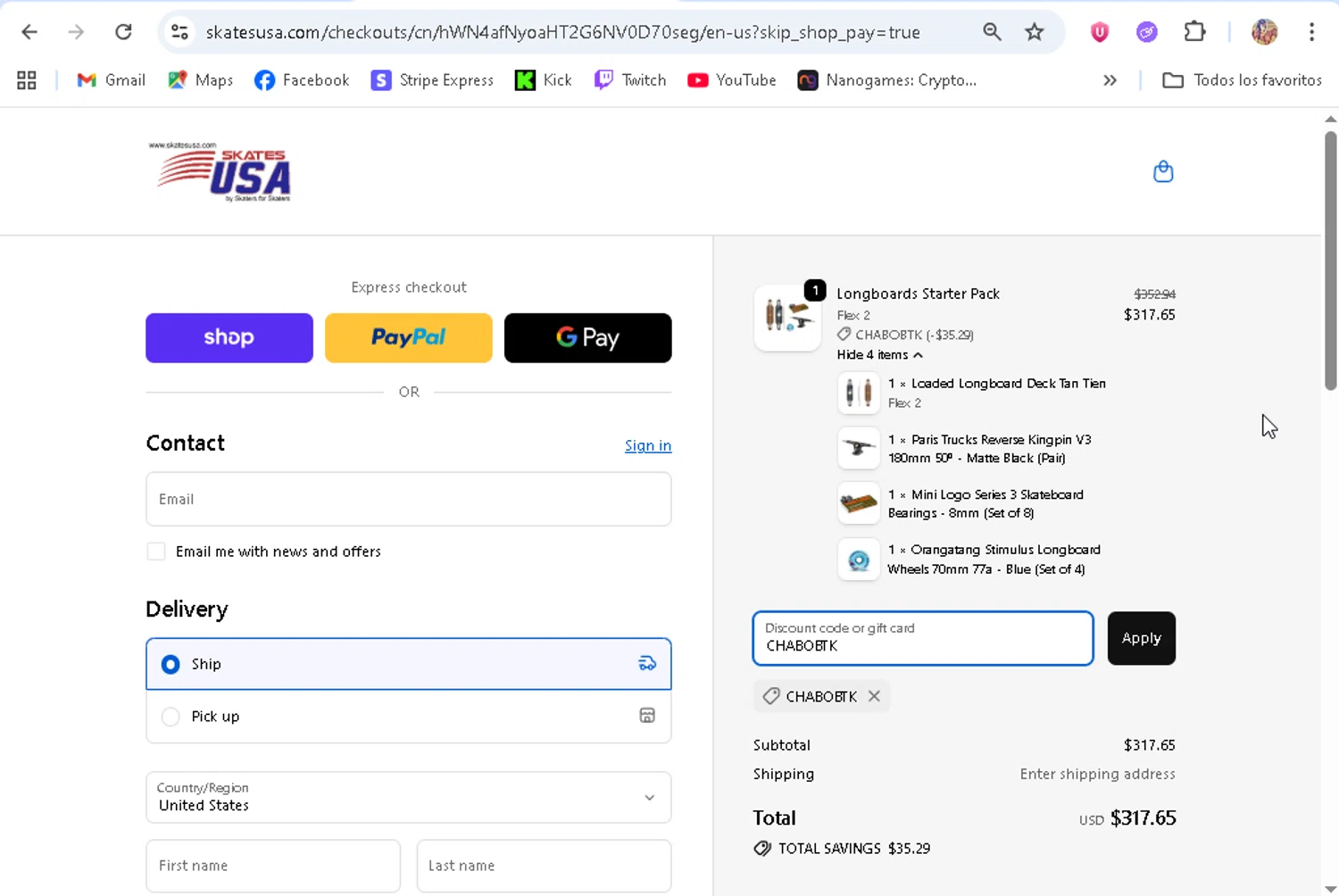
Task: Open the red shield extension icon
Action: (1100, 32)
